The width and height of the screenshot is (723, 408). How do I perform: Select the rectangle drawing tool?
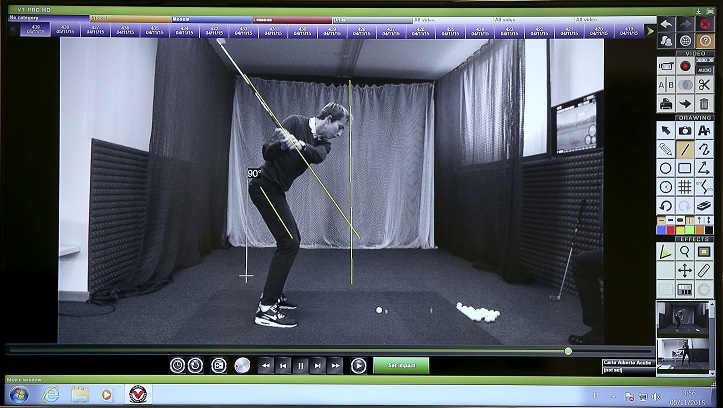[x=685, y=168]
